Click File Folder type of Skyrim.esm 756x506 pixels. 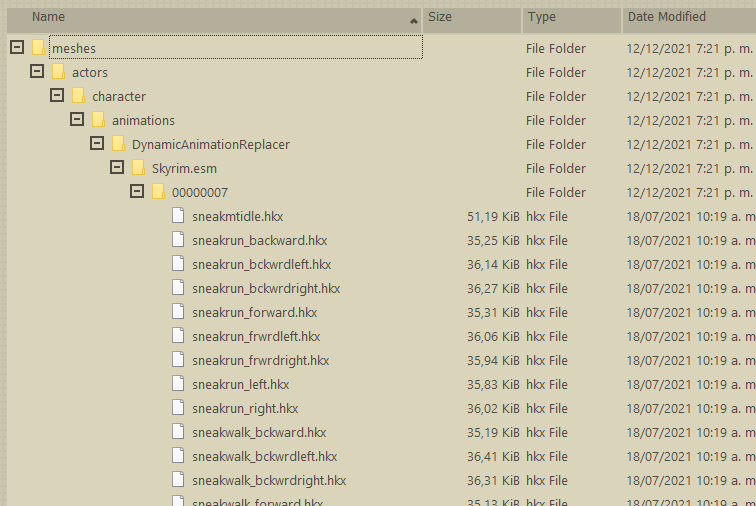click(x=556, y=169)
